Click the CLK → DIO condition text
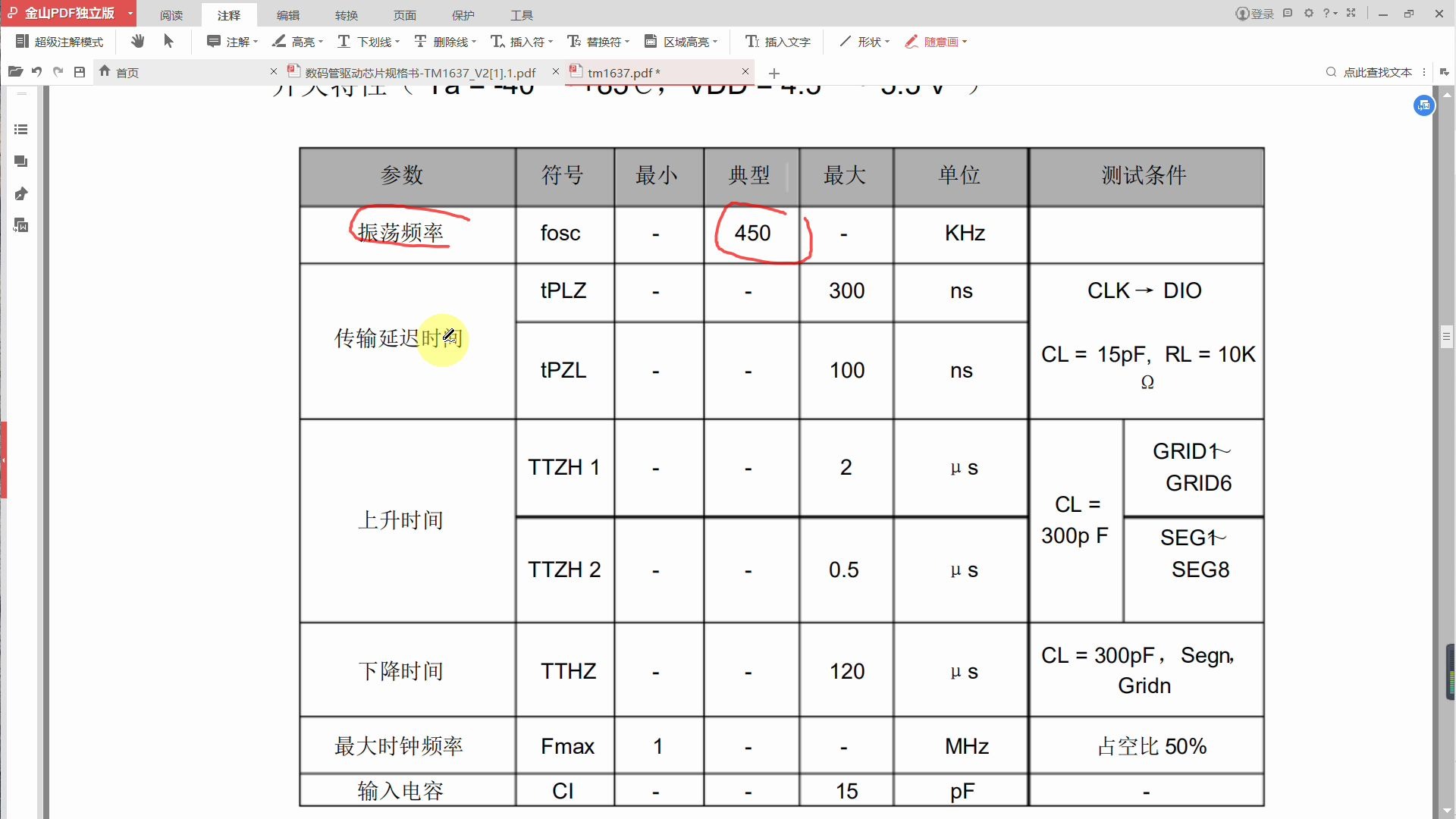 [x=1144, y=291]
